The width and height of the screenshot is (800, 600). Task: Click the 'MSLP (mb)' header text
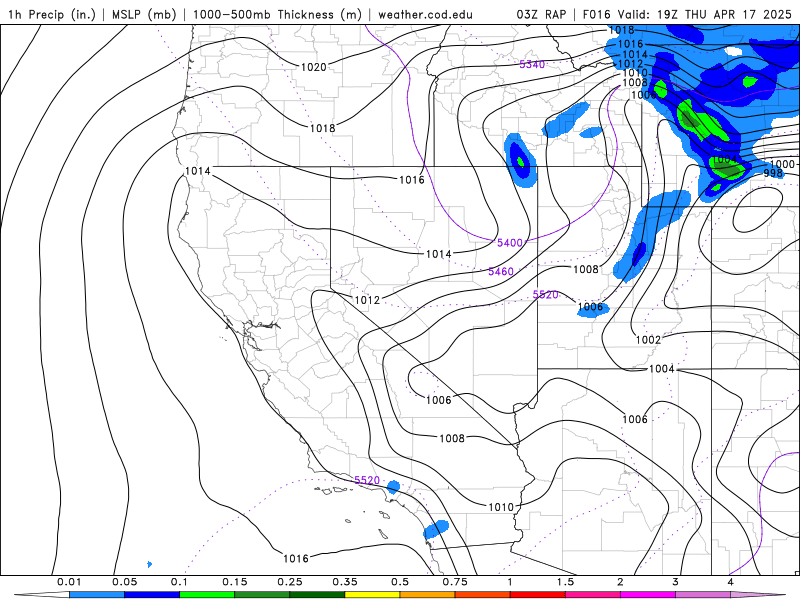pos(144,14)
